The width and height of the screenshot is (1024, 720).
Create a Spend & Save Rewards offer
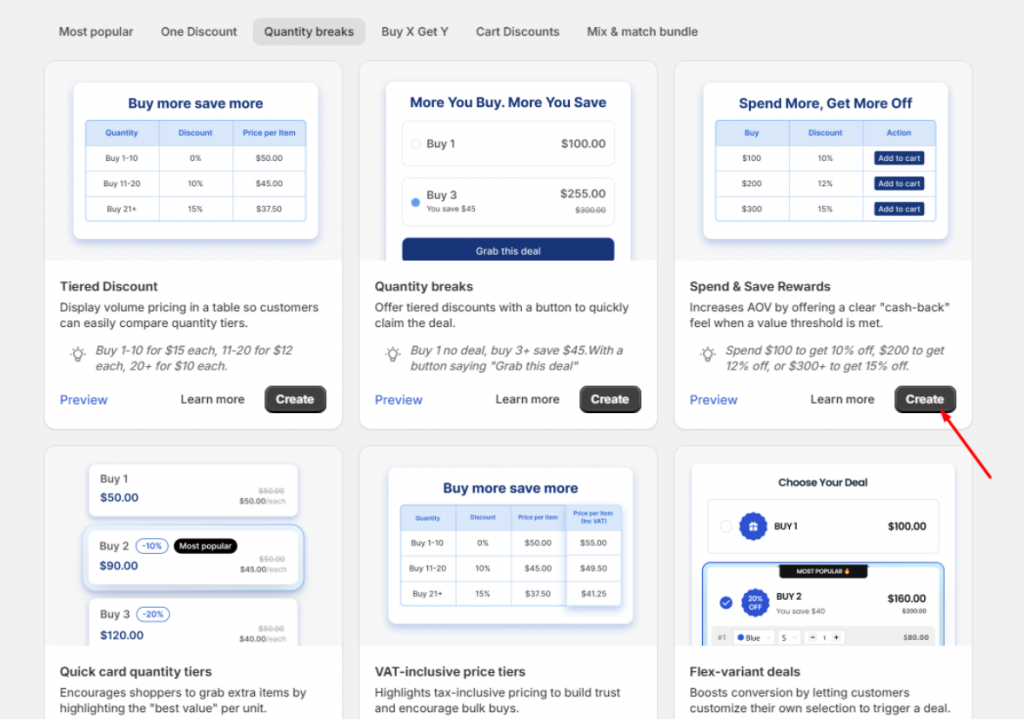pos(925,399)
